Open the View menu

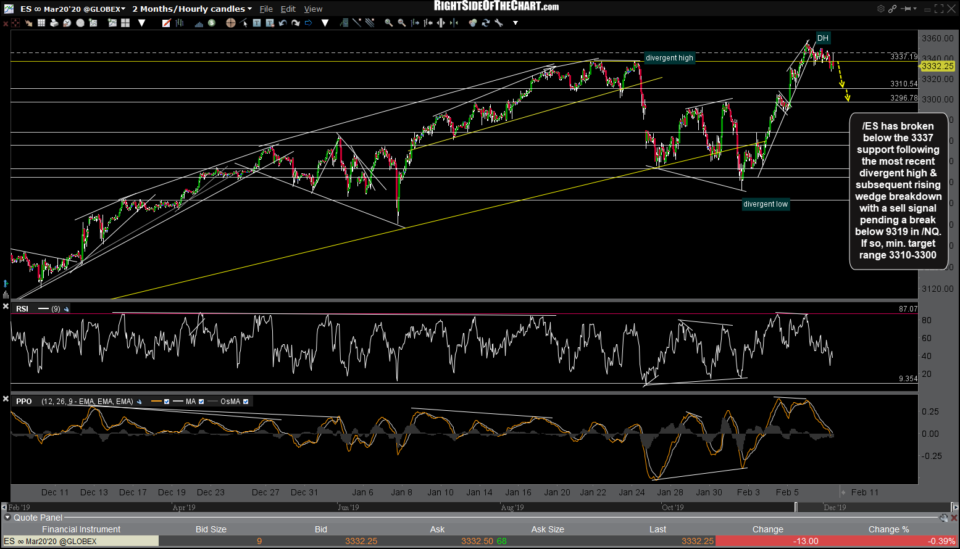313,9
